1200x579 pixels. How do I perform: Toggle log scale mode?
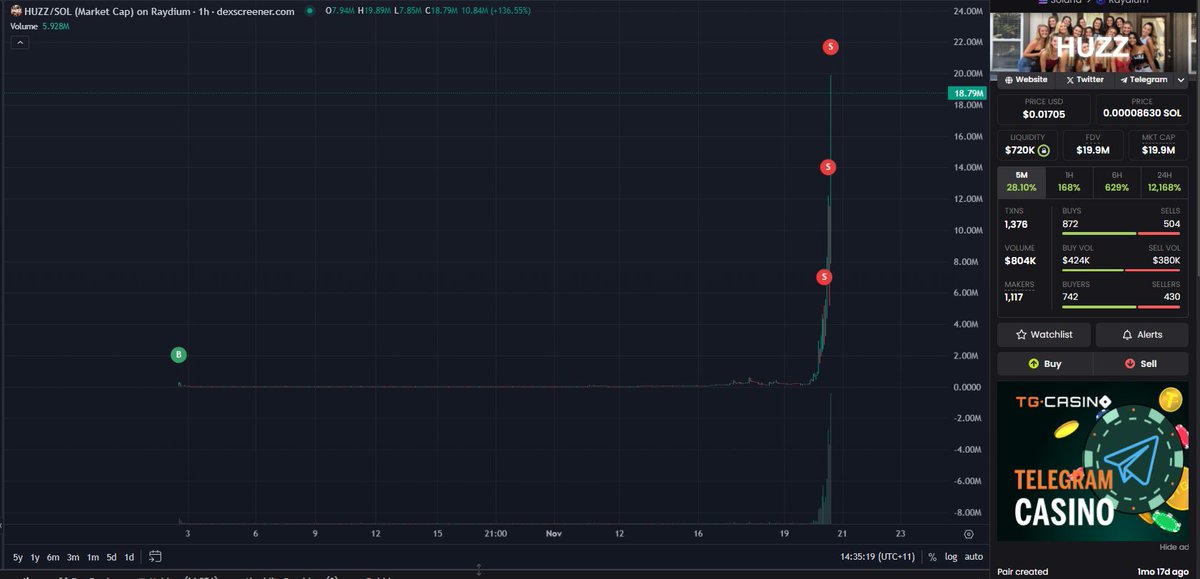(951, 557)
